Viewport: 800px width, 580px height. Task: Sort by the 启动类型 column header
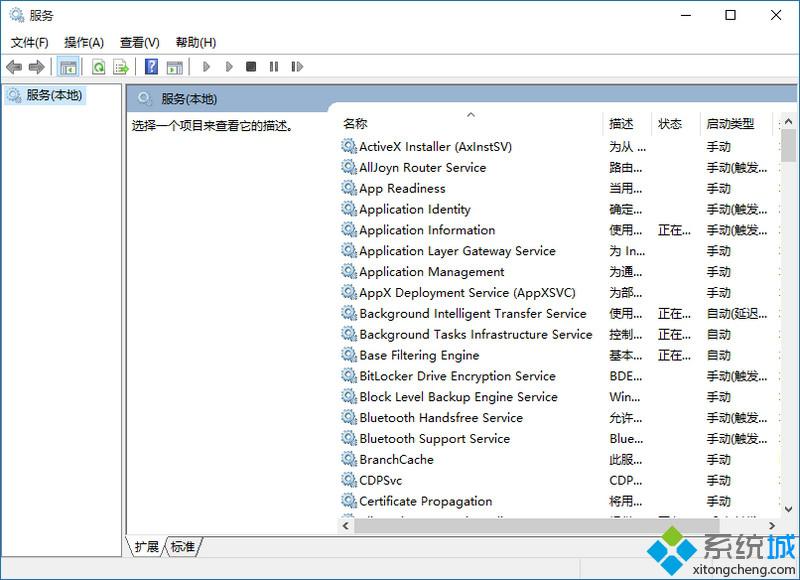[x=736, y=123]
